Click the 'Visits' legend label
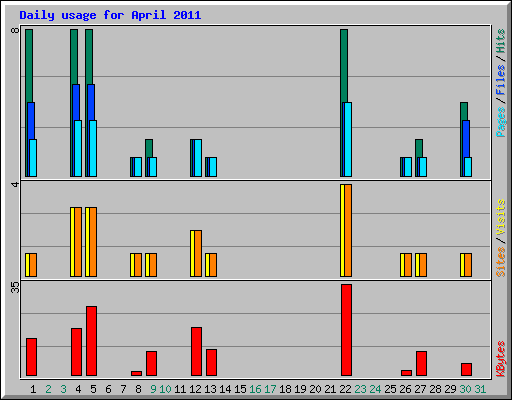 500,217
